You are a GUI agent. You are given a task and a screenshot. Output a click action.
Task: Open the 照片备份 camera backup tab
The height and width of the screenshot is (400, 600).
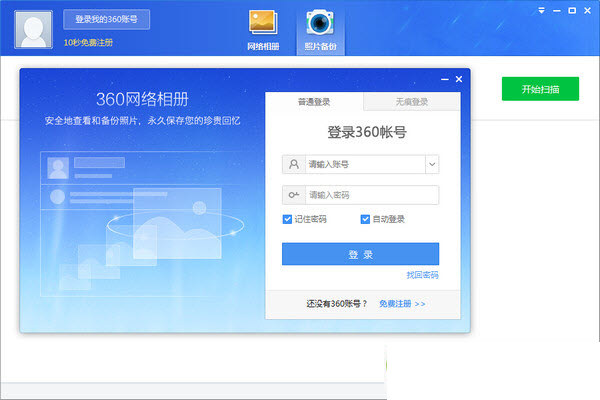(x=320, y=31)
